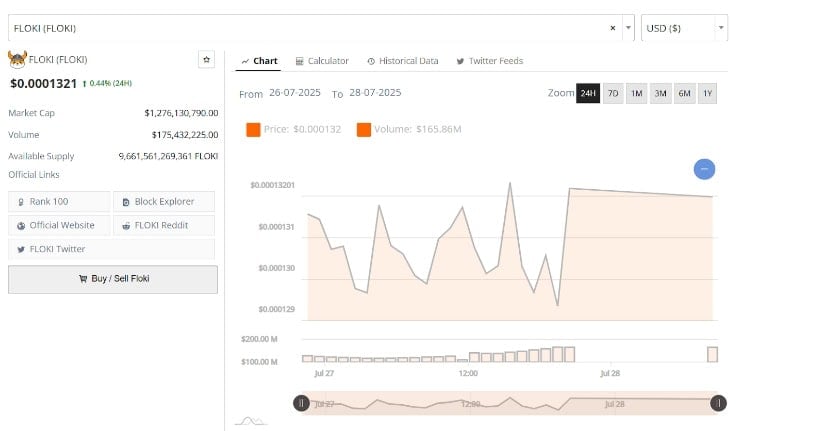Open the FLOKI Reddit link

click(x=164, y=225)
